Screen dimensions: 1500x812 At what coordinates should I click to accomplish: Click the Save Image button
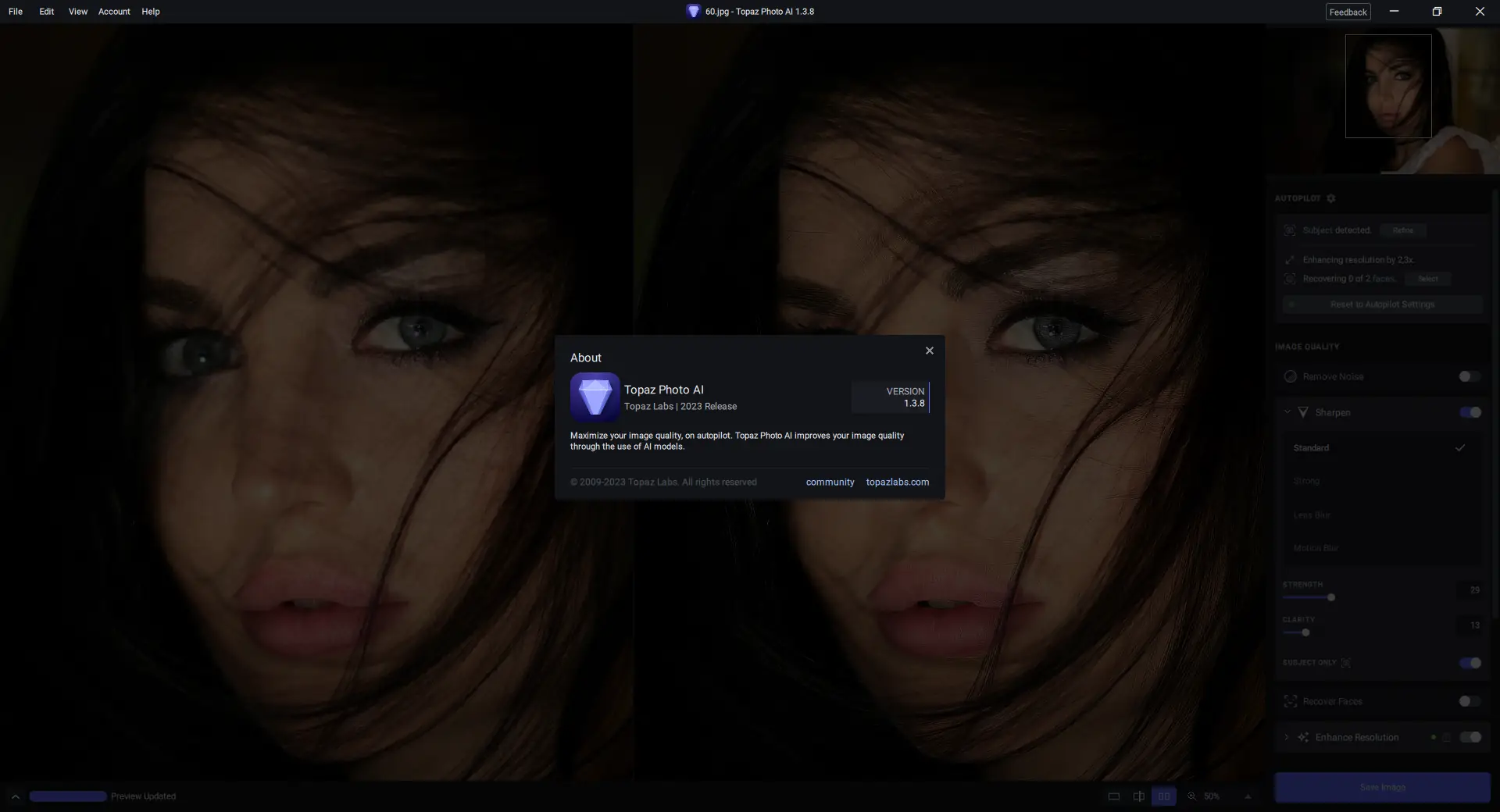(x=1382, y=787)
